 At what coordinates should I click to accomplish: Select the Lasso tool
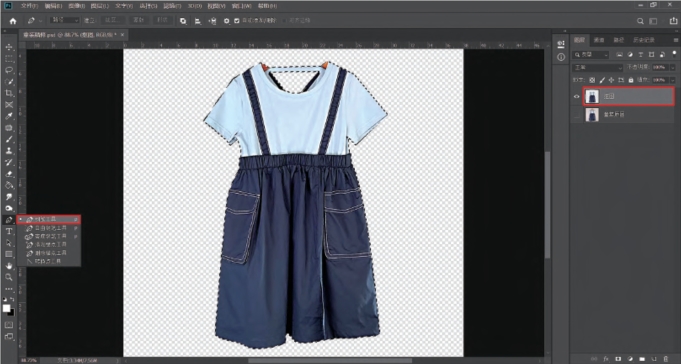(x=9, y=70)
